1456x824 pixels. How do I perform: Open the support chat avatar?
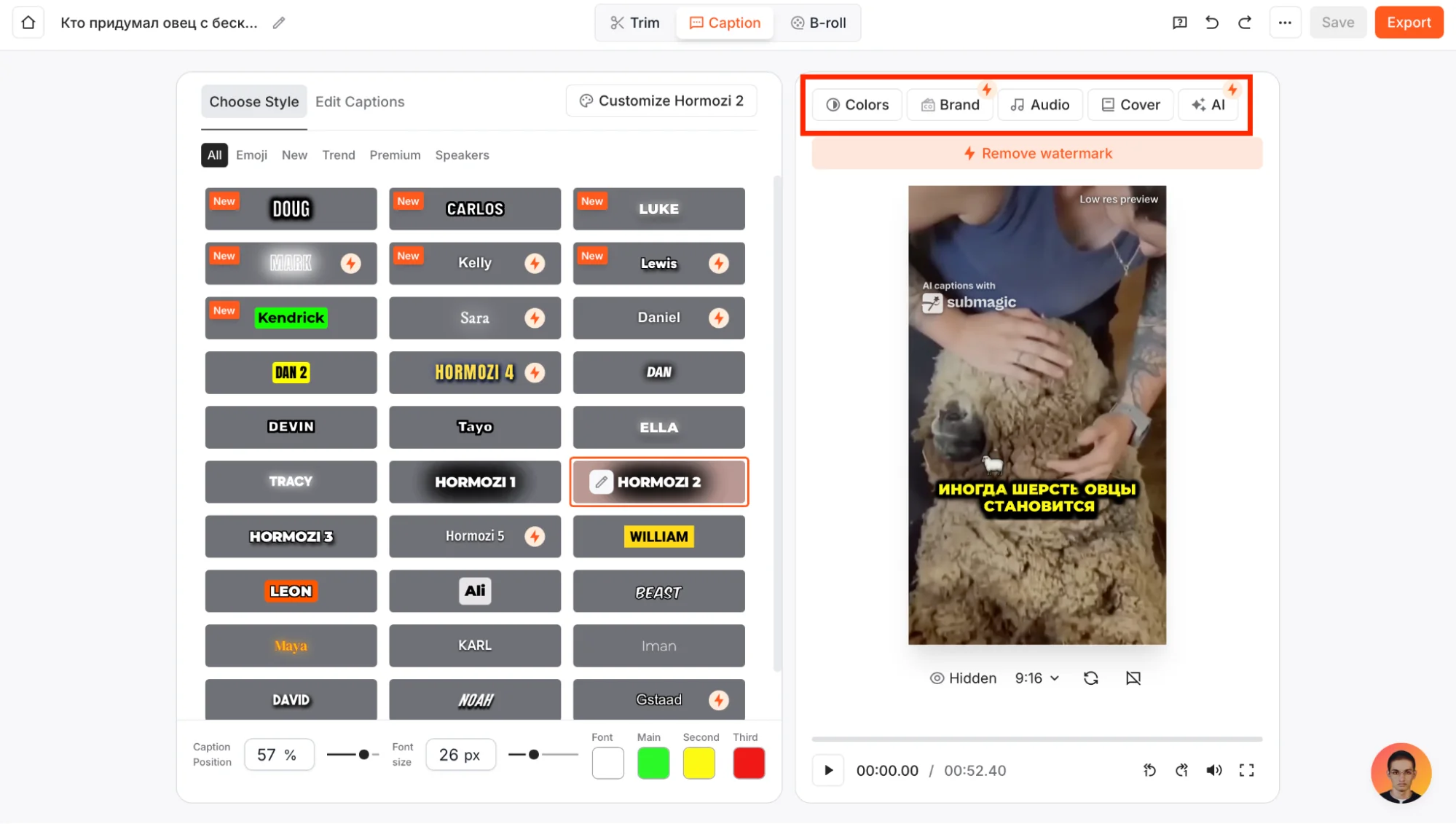click(x=1401, y=772)
